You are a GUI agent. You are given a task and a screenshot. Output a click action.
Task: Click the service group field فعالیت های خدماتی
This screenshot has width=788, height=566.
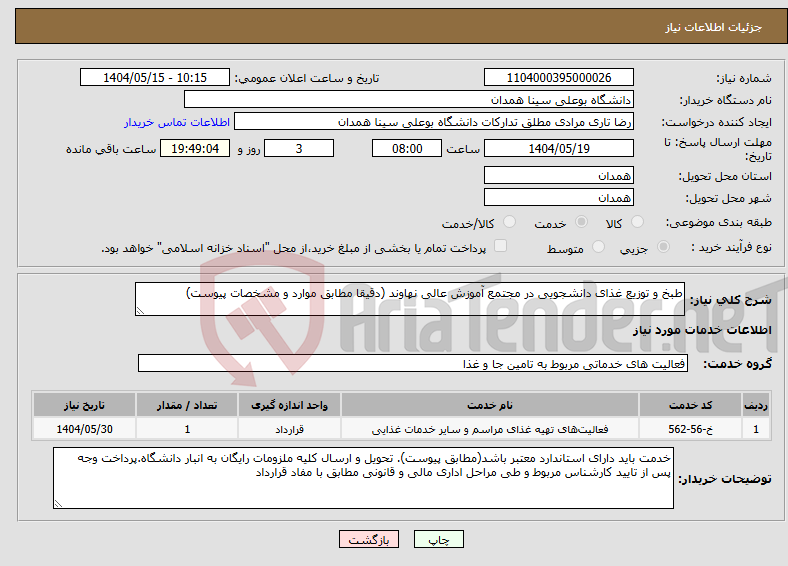pos(413,363)
